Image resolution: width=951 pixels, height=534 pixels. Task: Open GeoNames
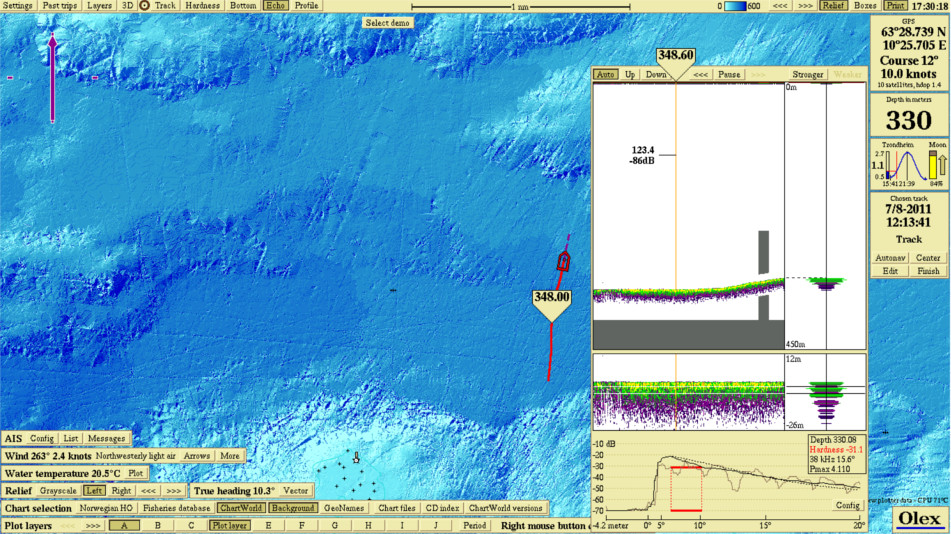click(344, 508)
